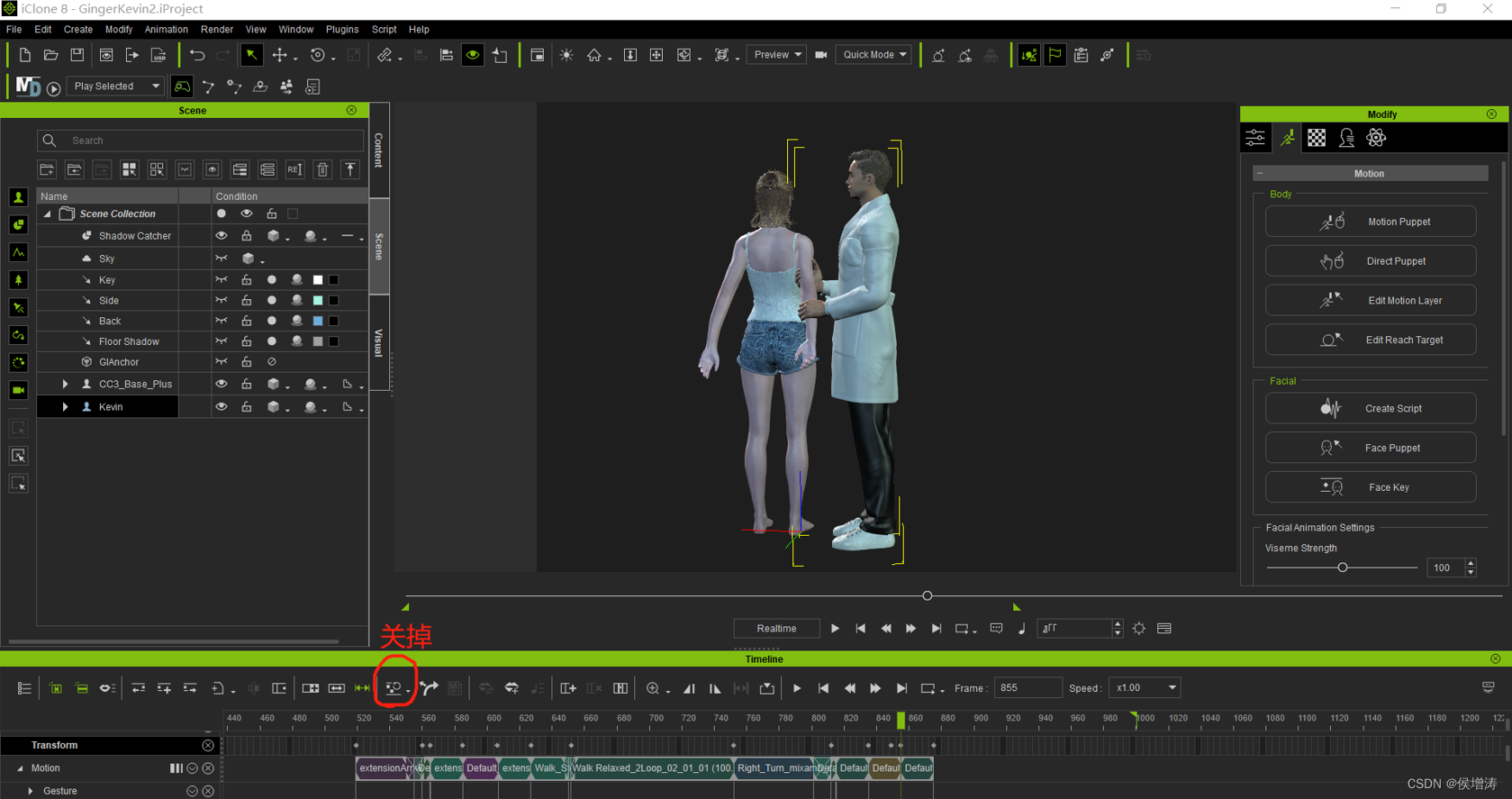
Task: Click the Motion Puppet button
Action: pyautogui.click(x=1370, y=222)
